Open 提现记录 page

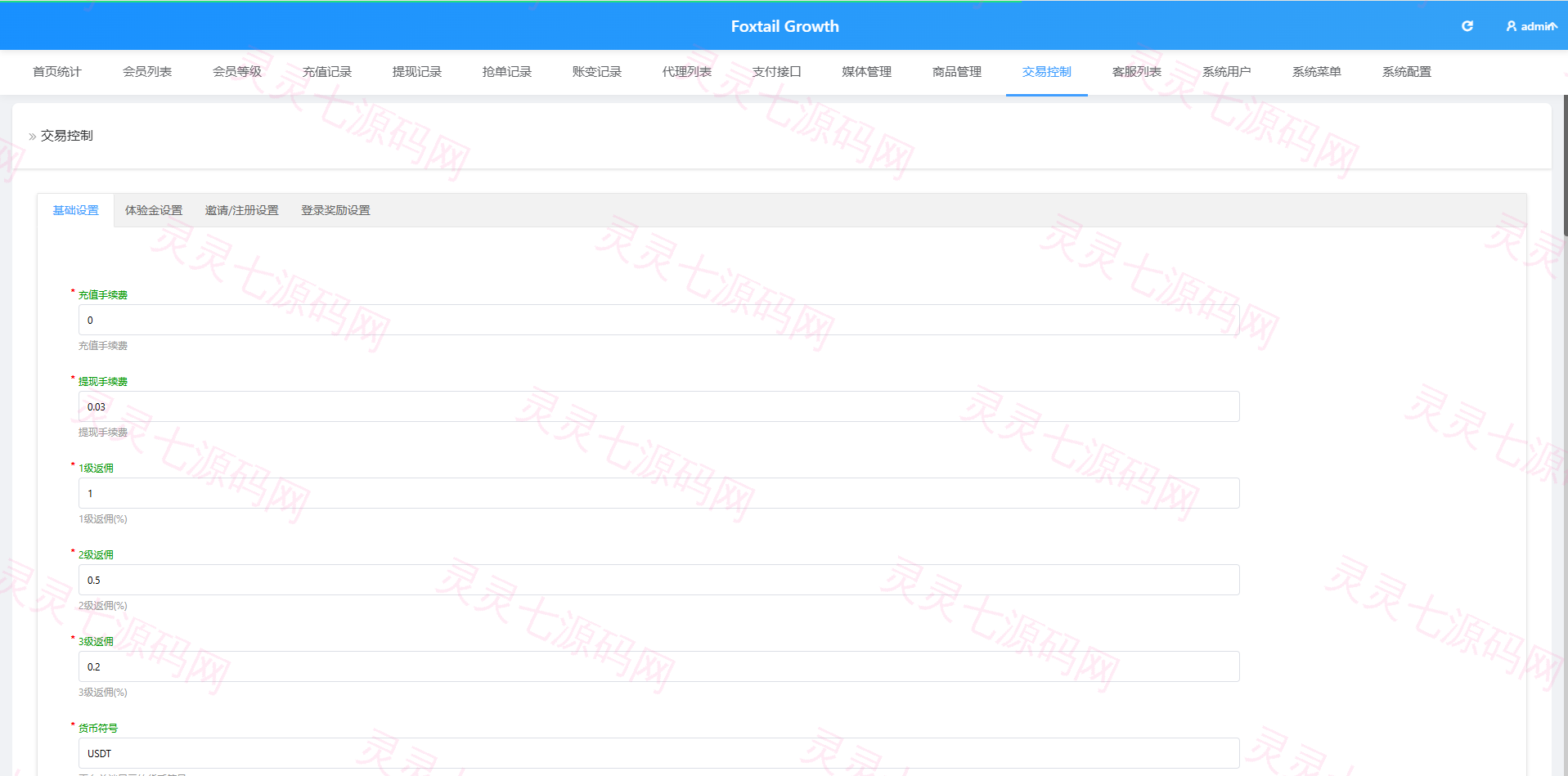417,72
